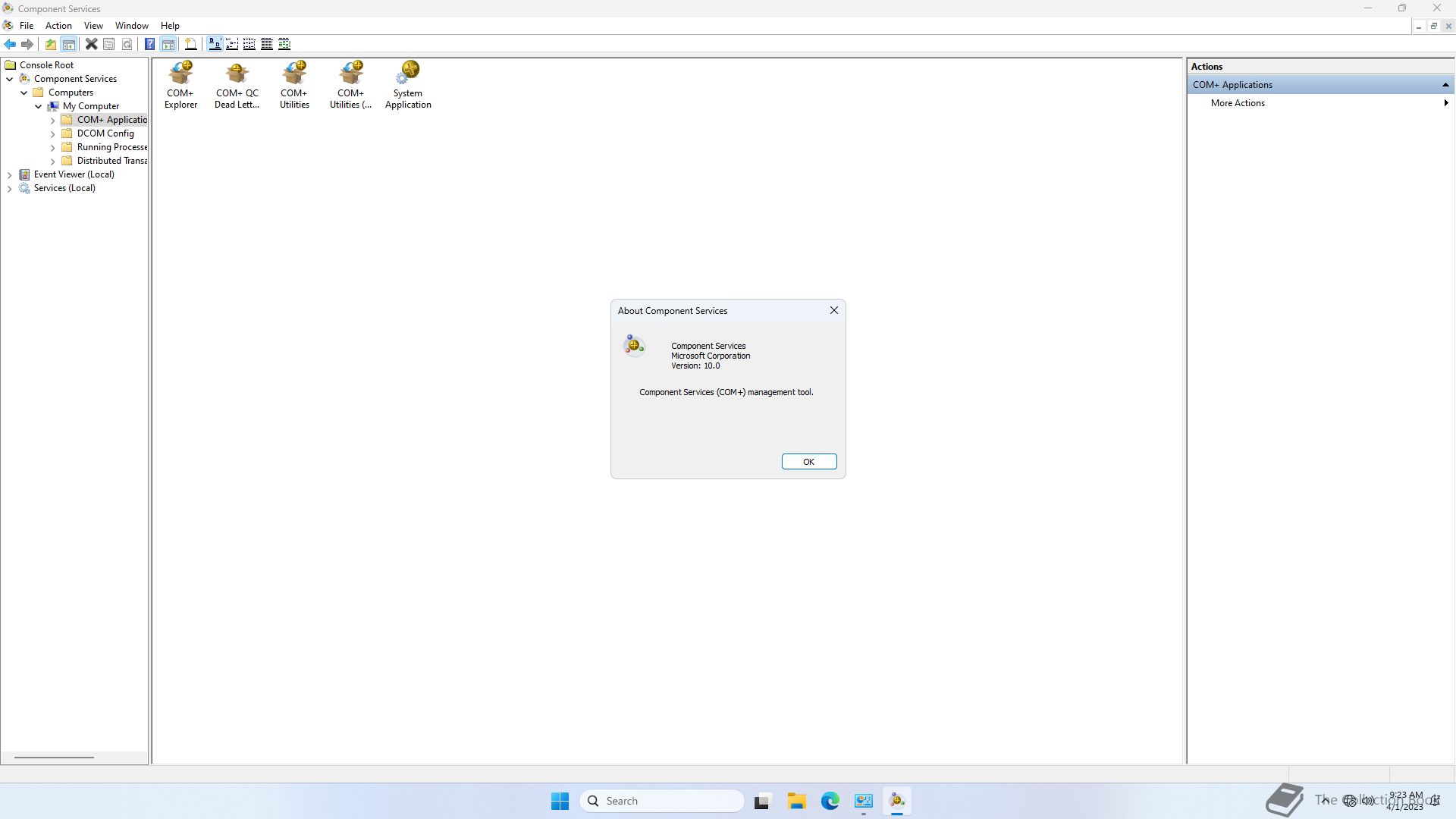Open the Window menu
Screen dimensions: 1456x819
click(x=132, y=26)
